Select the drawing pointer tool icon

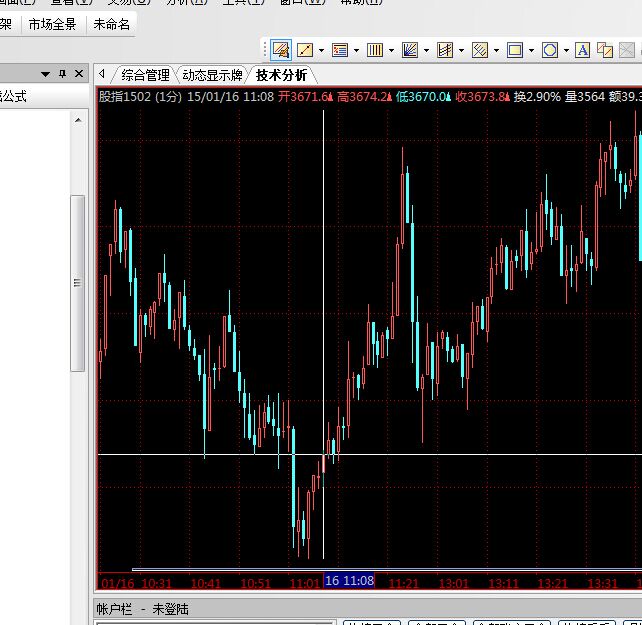point(280,50)
